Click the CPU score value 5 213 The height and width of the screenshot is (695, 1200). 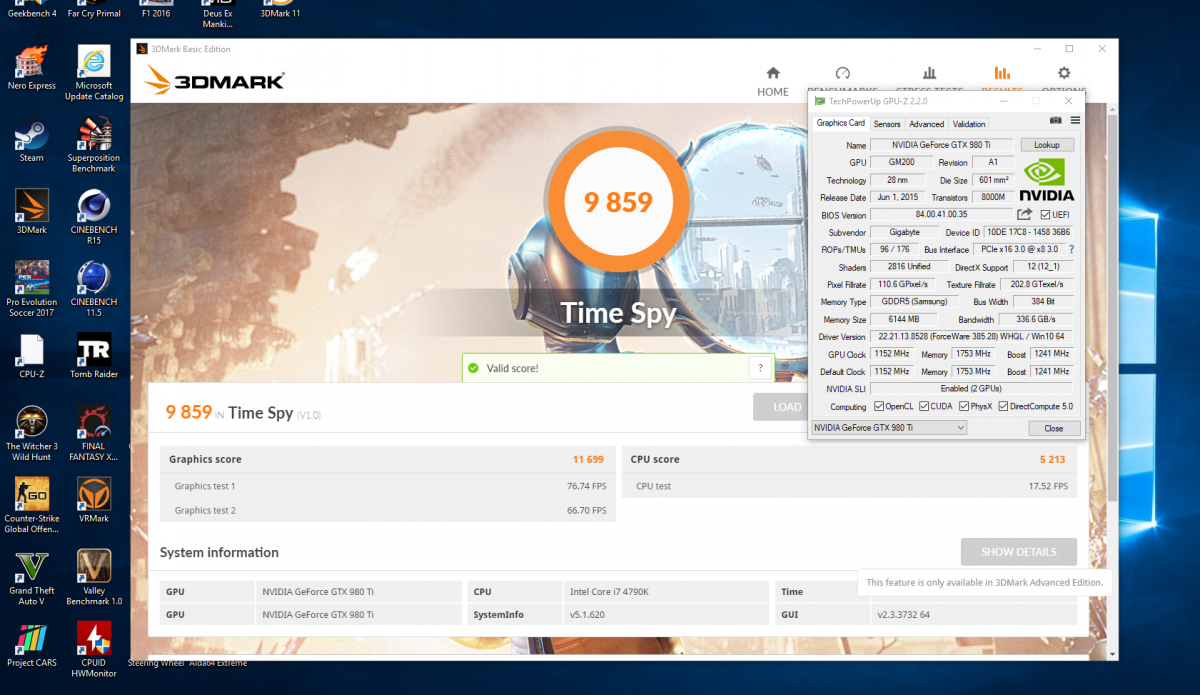click(x=1052, y=459)
